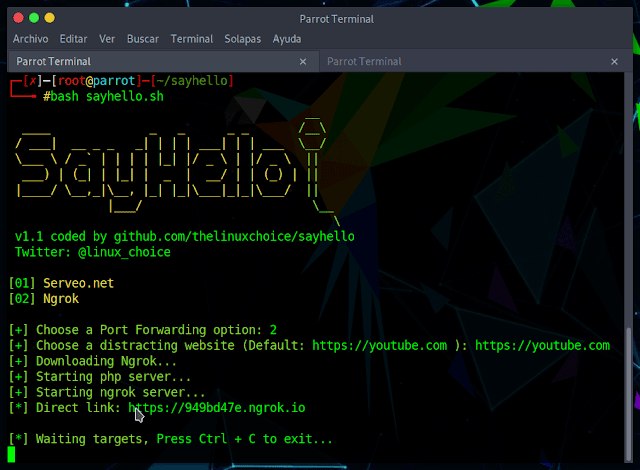This screenshot has height=470, width=640.
Task: Click the Parrot Terminal window title
Action: [x=336, y=19]
